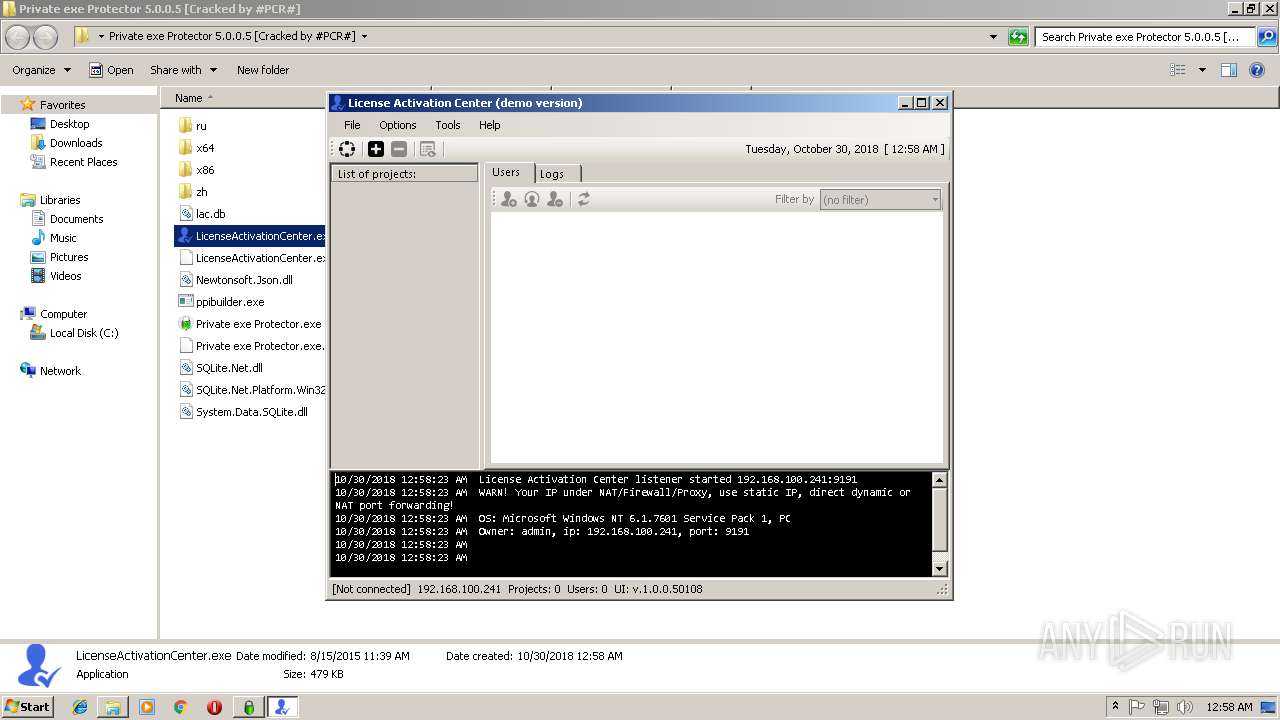Click the New folder button
Screen dimensions: 1280x720
point(263,70)
